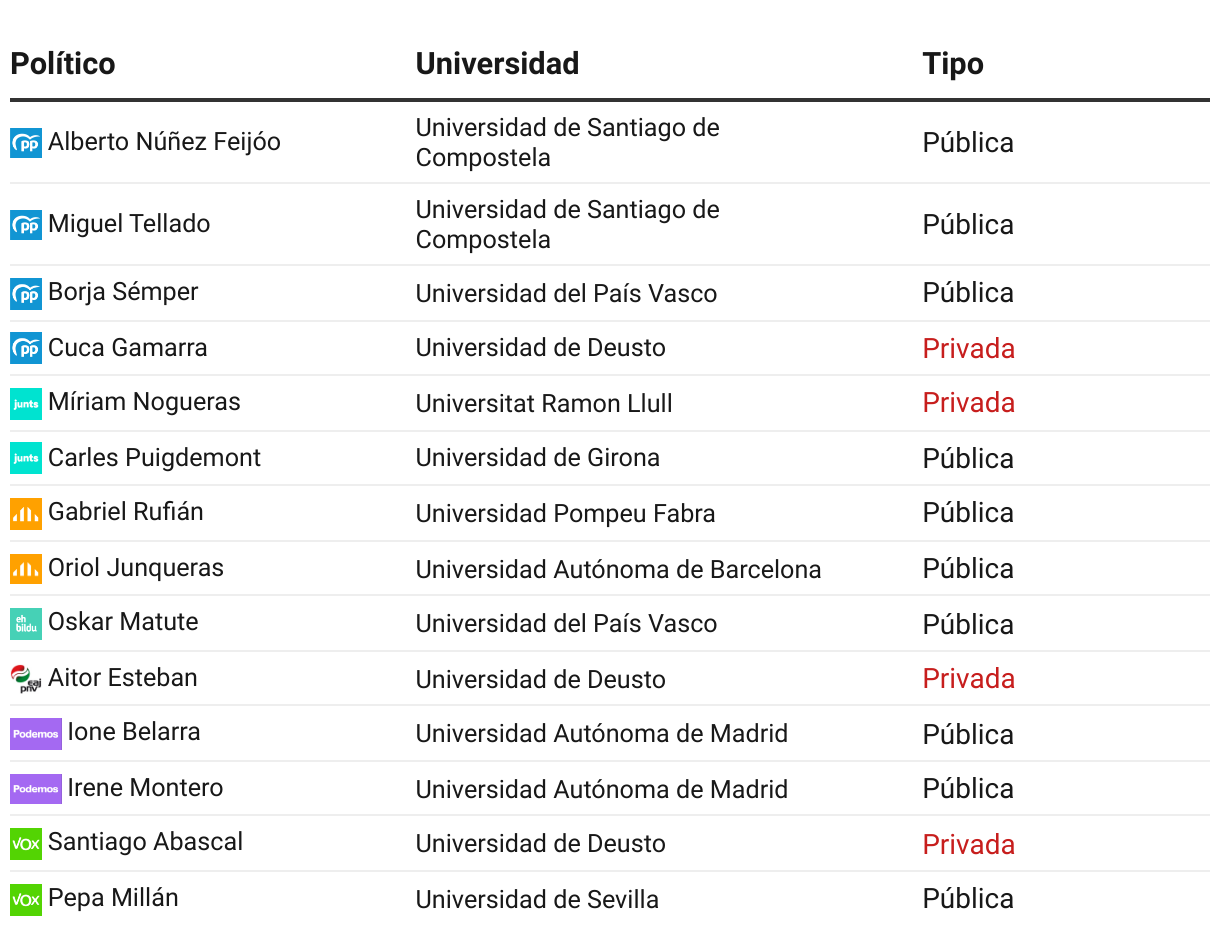The height and width of the screenshot is (936, 1220).
Task: Click the ERC logo next to Gabriel Rufián
Action: click(26, 513)
